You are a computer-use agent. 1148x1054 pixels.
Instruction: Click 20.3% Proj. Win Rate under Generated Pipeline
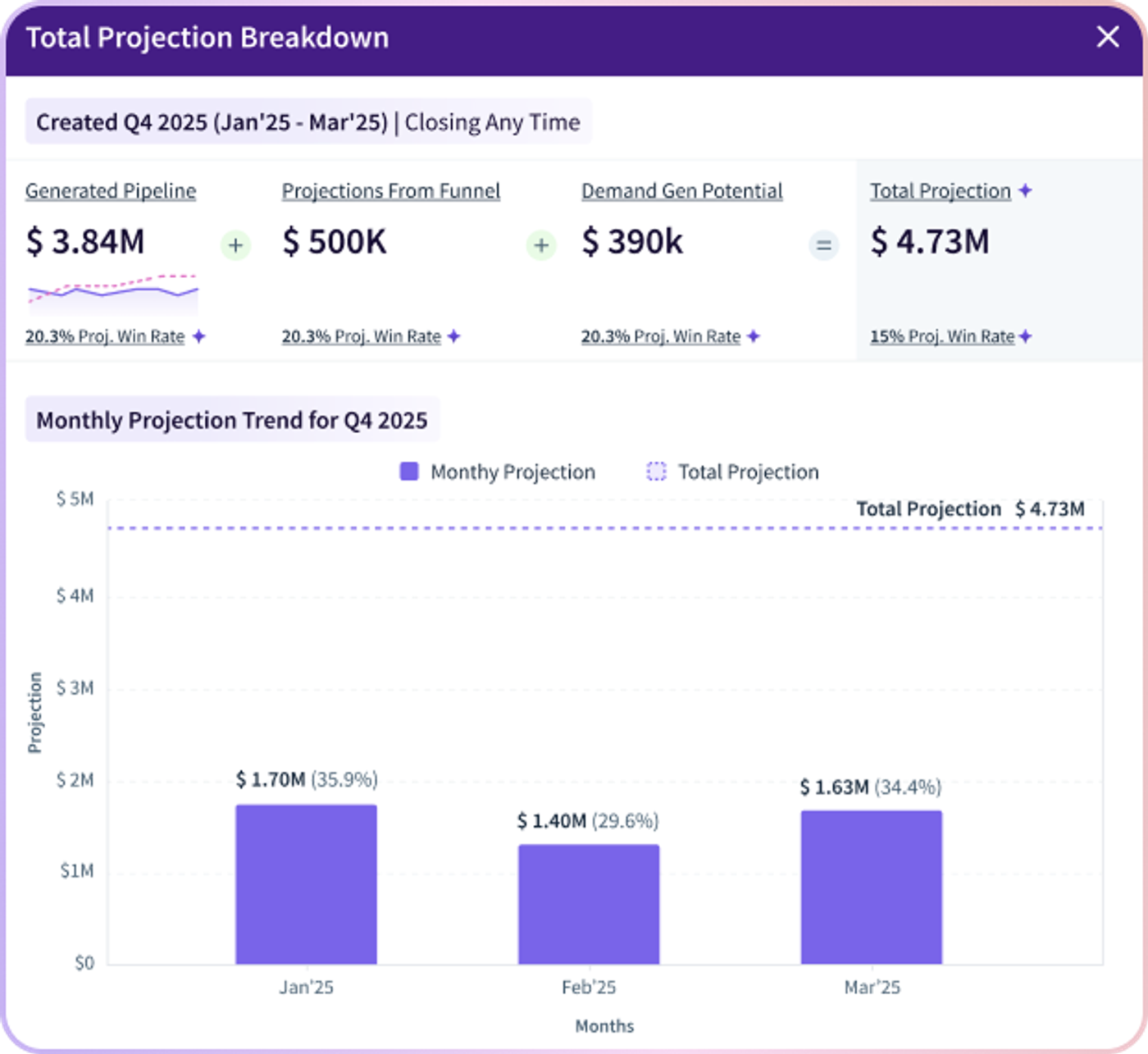[105, 336]
